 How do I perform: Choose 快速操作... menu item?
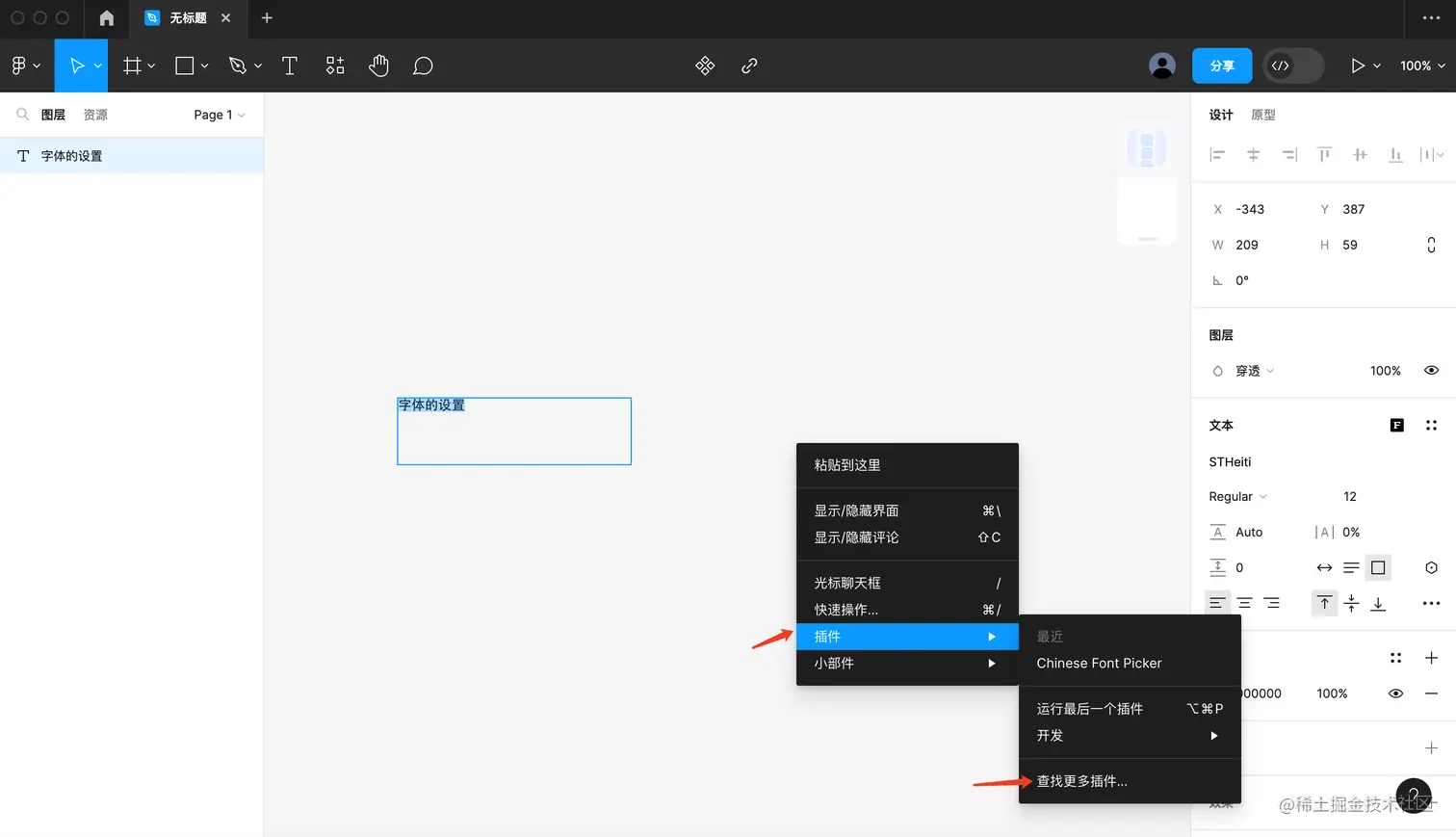coord(907,610)
